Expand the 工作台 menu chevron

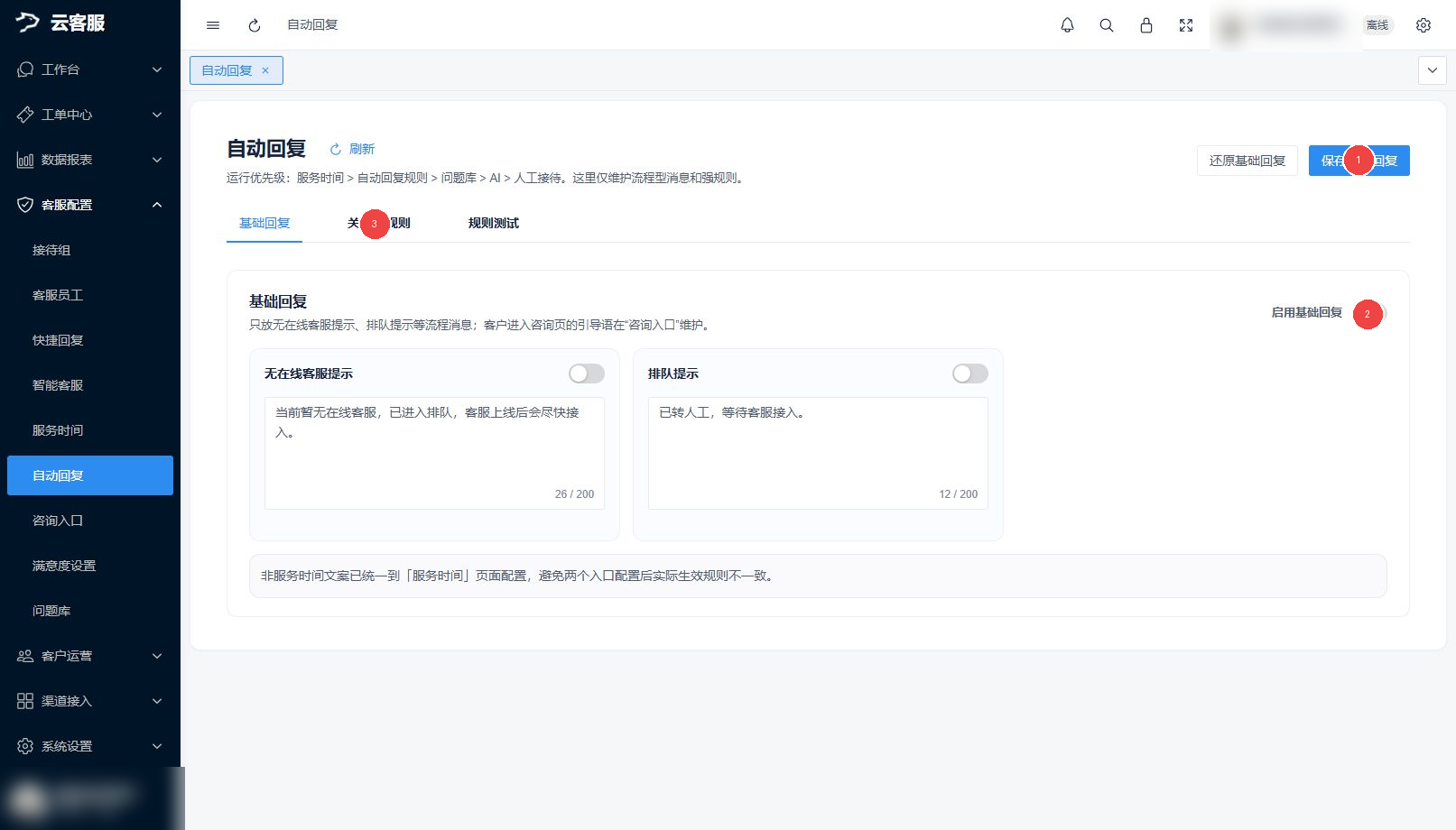click(x=157, y=69)
